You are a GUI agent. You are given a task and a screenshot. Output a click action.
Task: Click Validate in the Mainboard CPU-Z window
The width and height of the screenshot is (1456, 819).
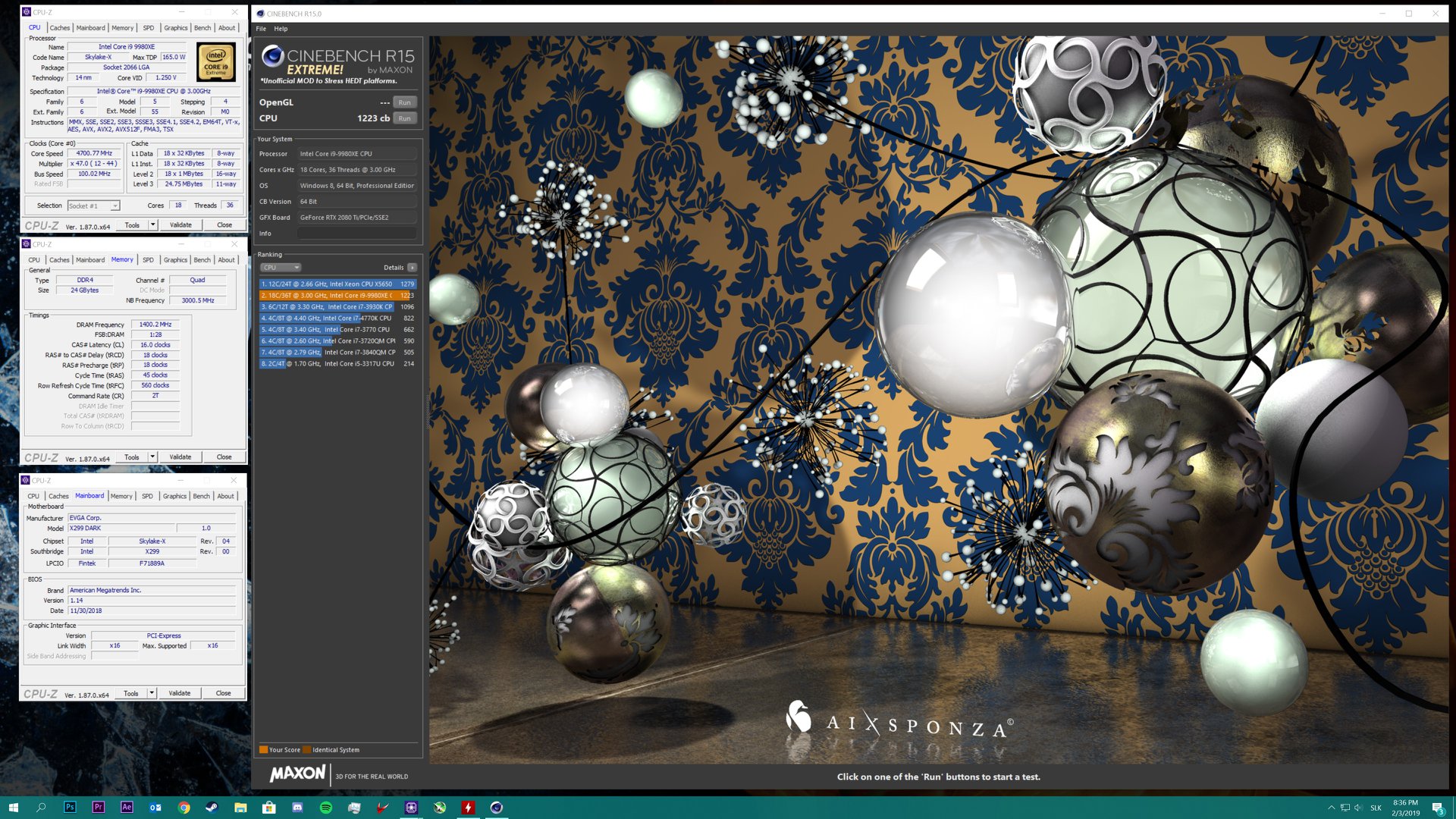pyautogui.click(x=180, y=693)
